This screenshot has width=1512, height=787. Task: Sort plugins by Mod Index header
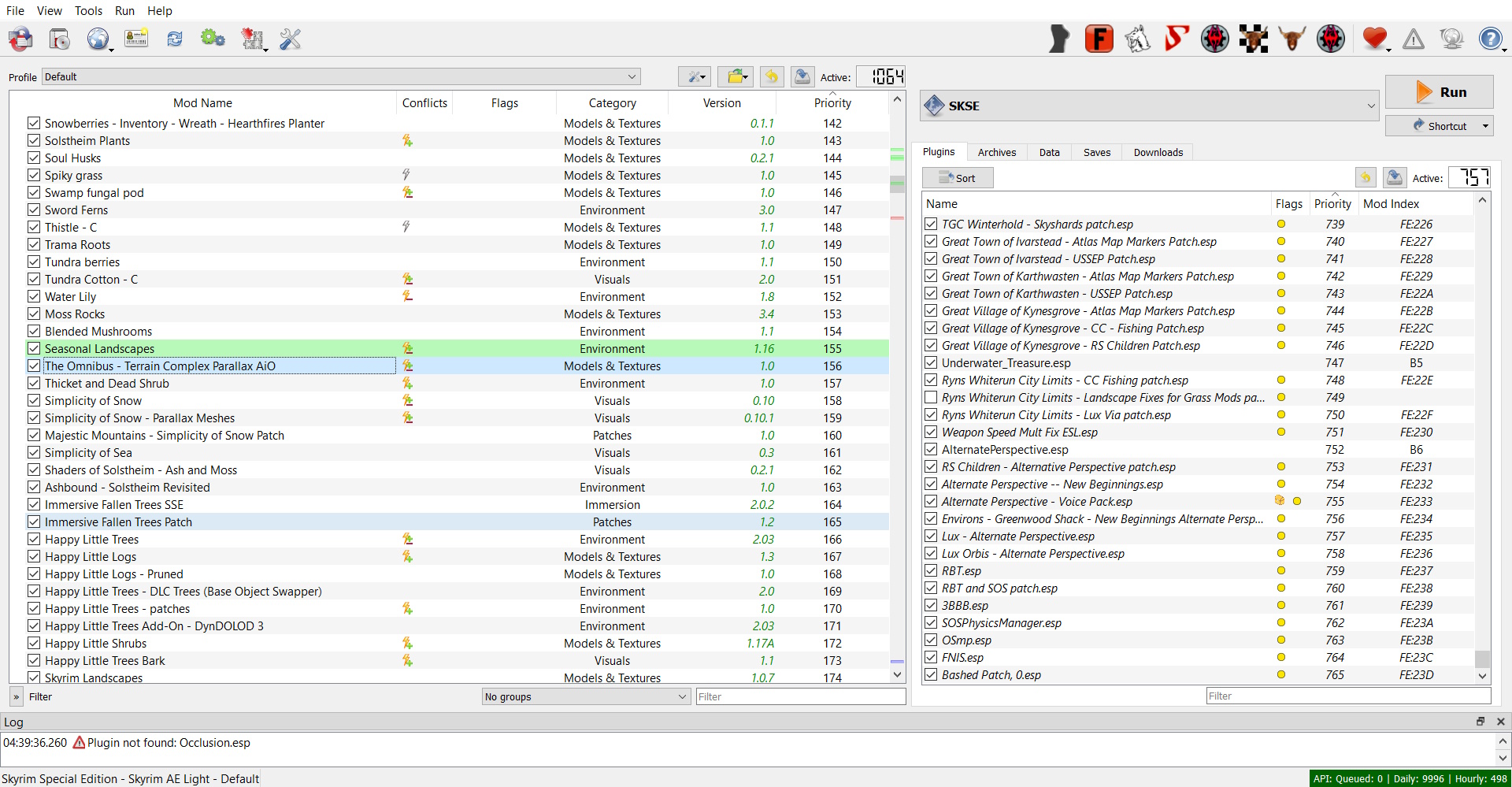[x=1416, y=203]
